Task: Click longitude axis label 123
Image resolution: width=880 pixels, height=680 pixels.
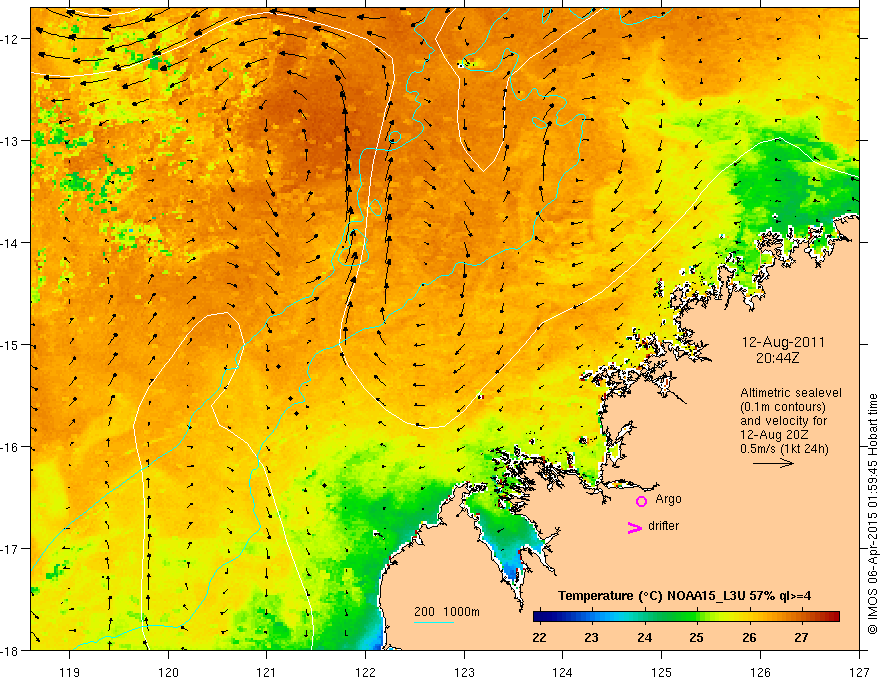Action: 464,672
